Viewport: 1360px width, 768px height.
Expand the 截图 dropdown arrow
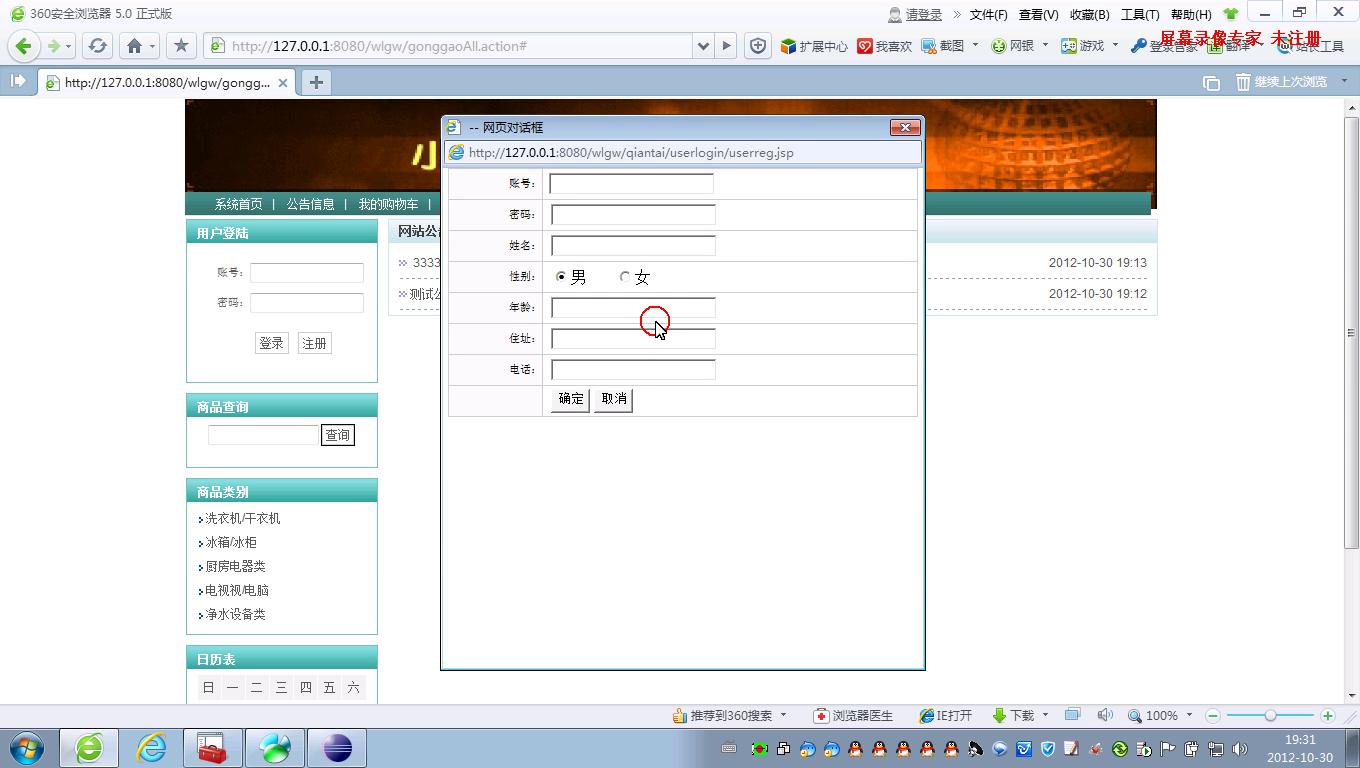(975, 45)
